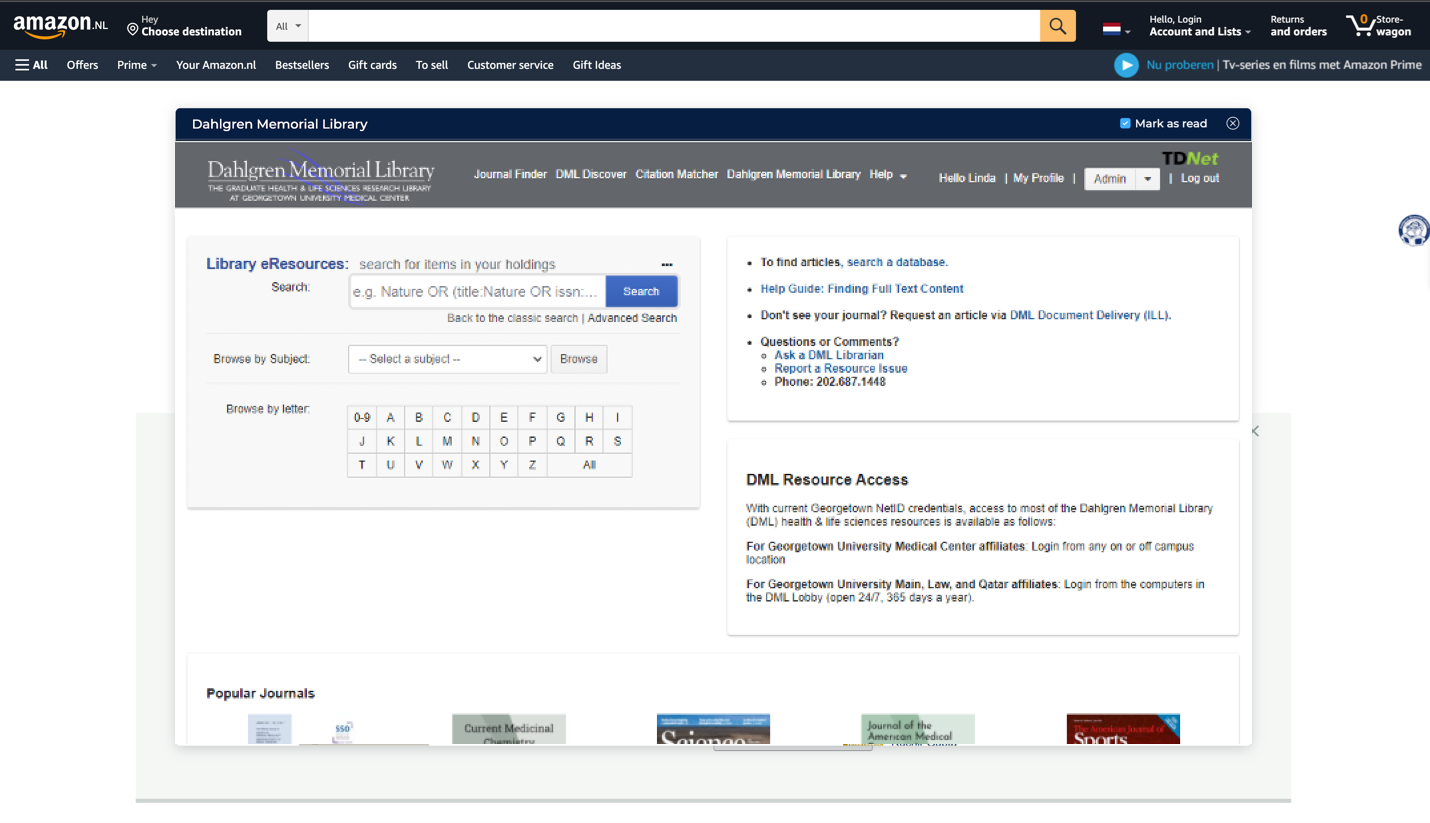
Task: Click the Amazon.nl logo
Action: point(60,26)
